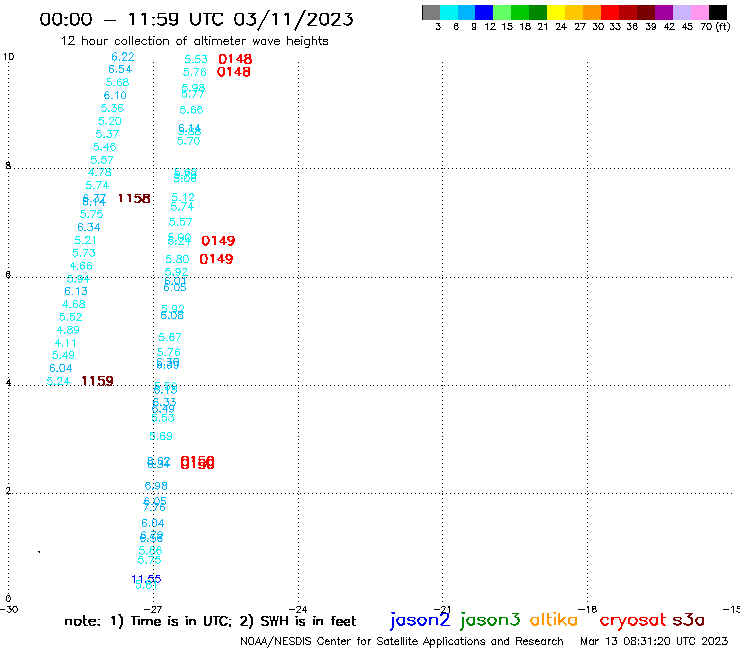
Task: Click the 4.68 wave height value
Action: tap(74, 304)
